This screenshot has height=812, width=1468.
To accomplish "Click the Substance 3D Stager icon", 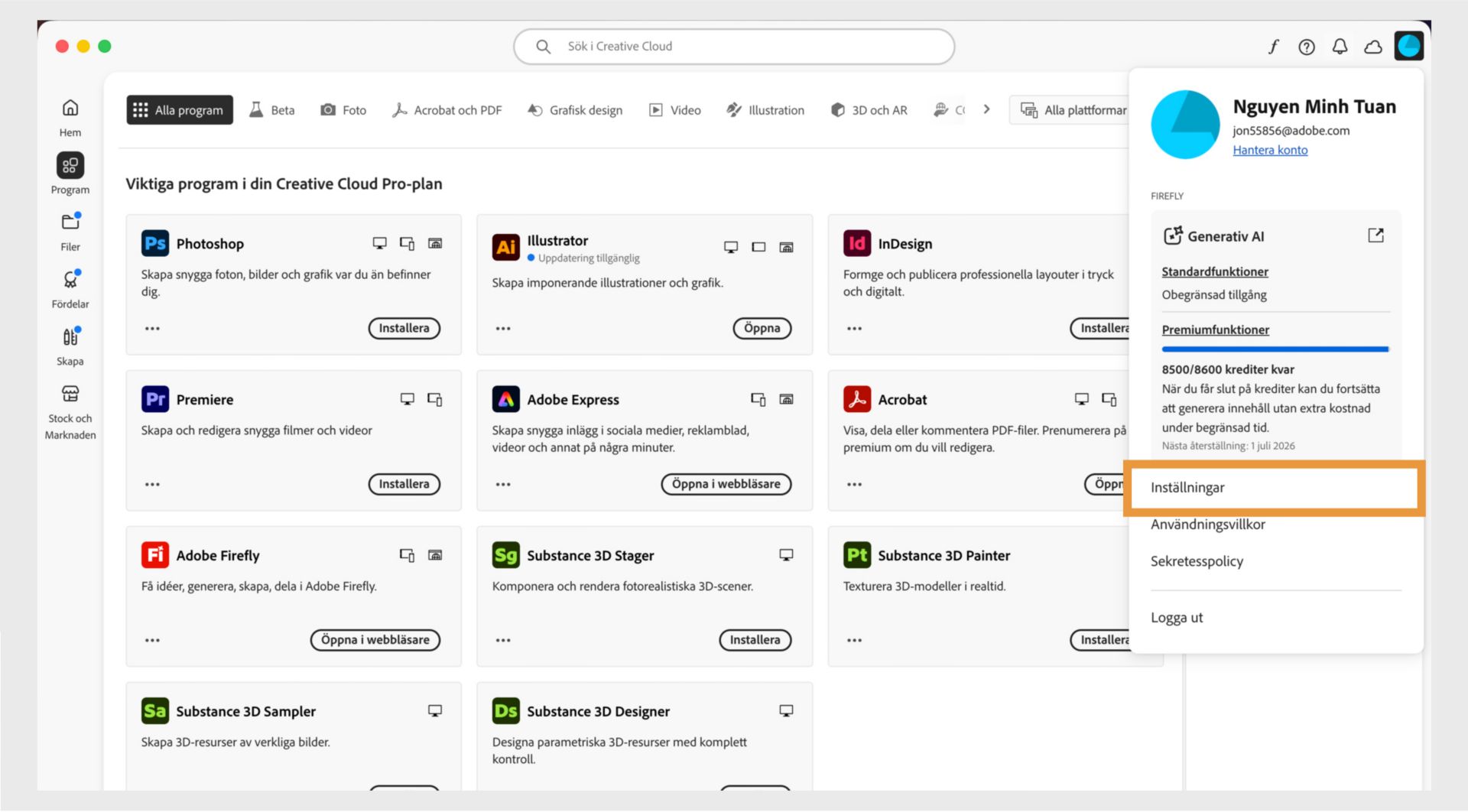I will (505, 555).
